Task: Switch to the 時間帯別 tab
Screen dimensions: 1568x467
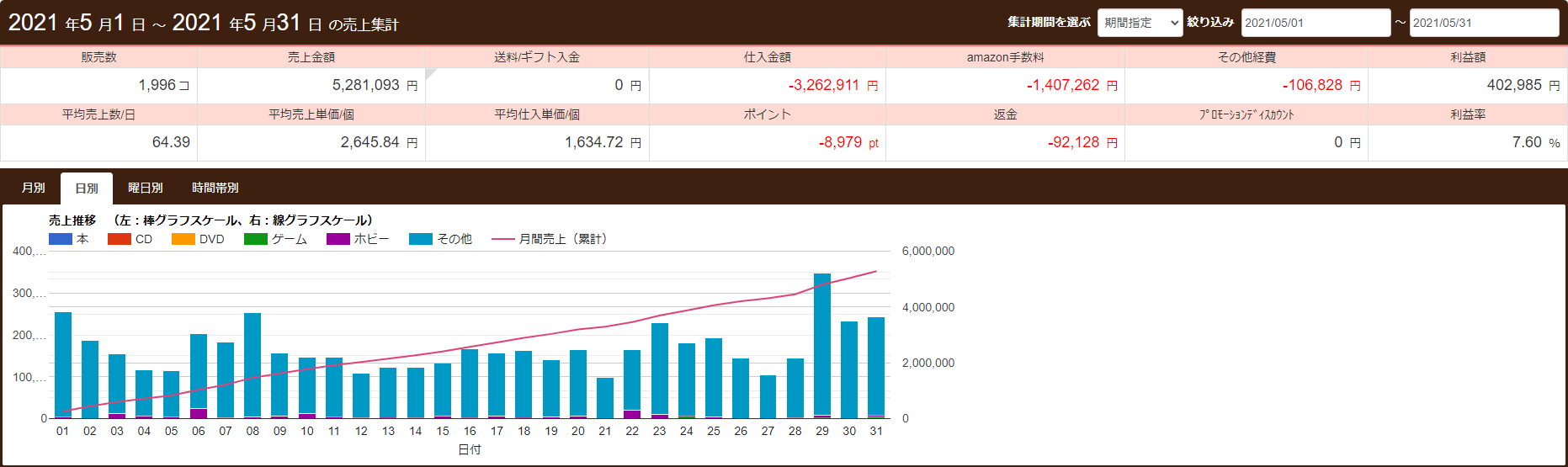Action: 215,188
